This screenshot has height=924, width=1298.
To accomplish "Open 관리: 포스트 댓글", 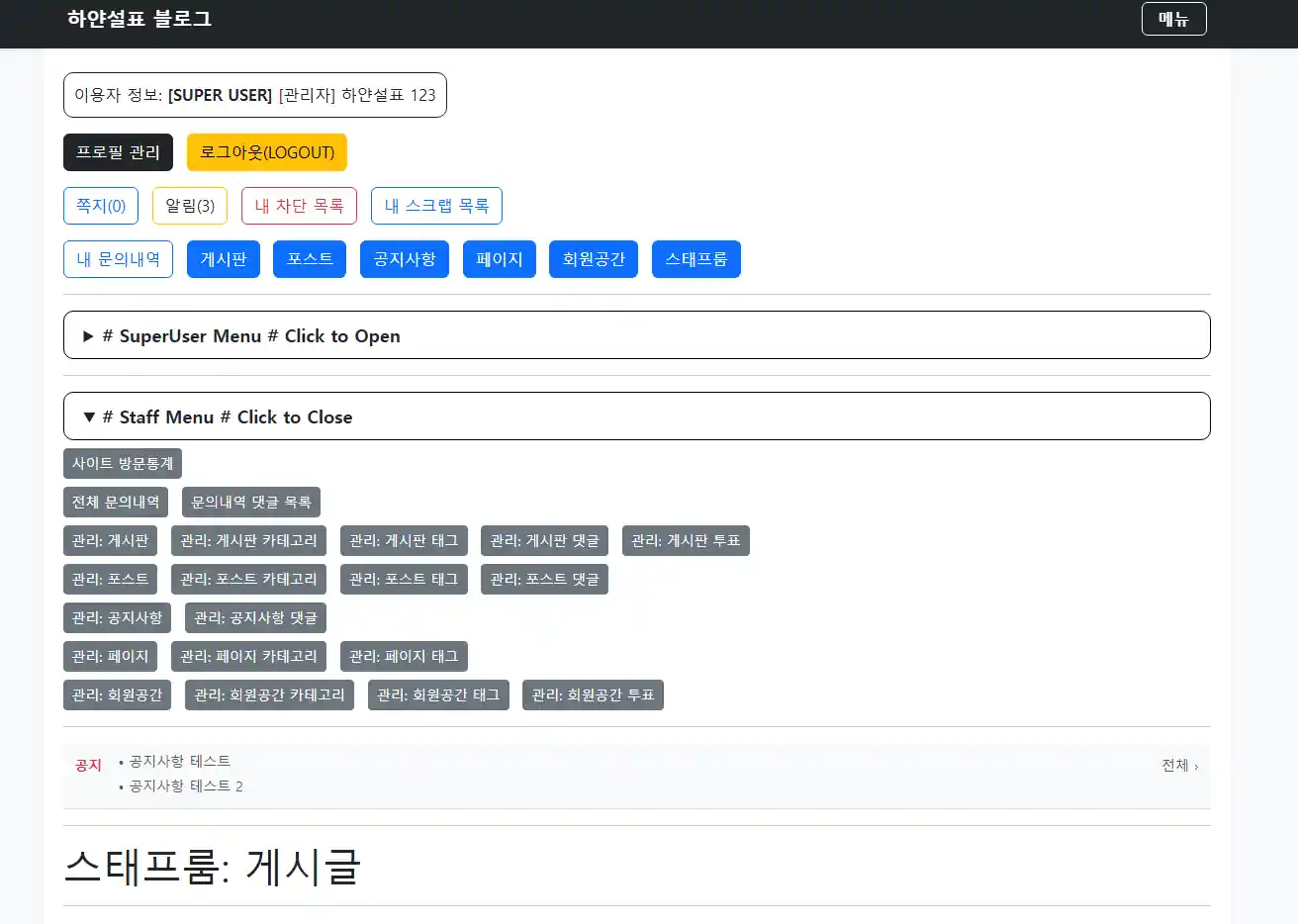I will coord(544,580).
